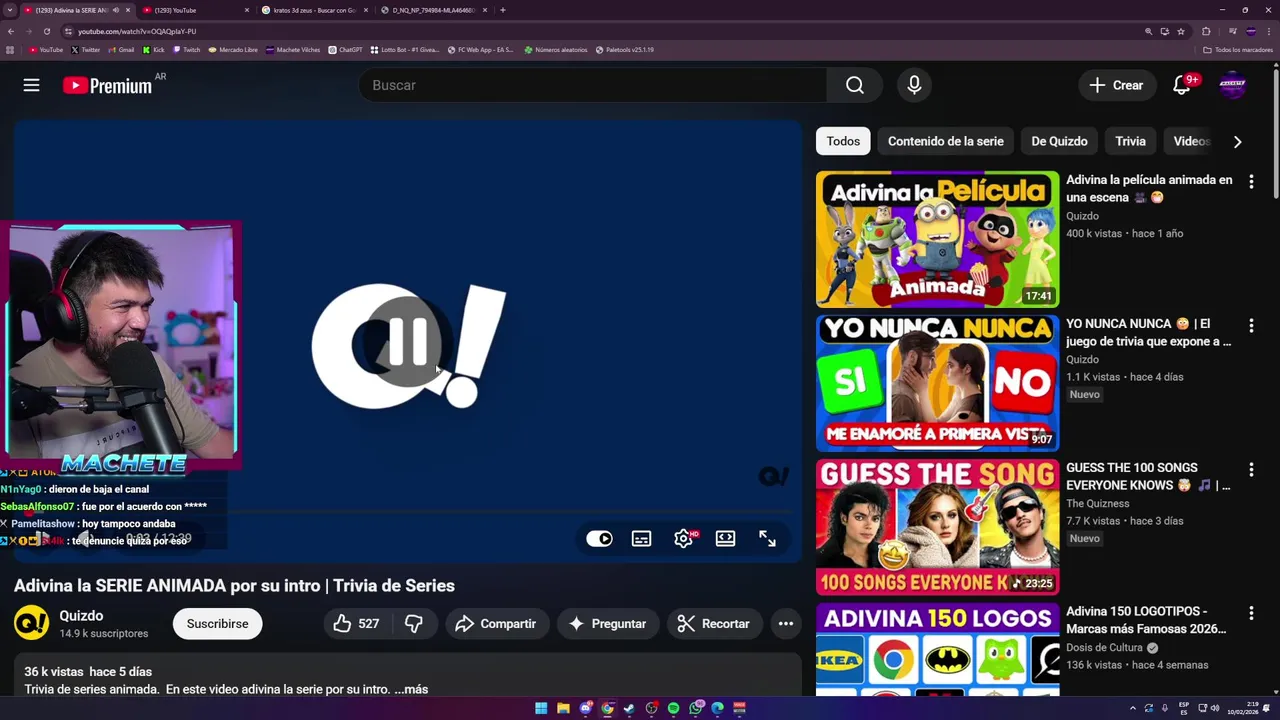This screenshot has height=720, width=1280.
Task: Open the Twitch bookmark
Action: (x=186, y=49)
